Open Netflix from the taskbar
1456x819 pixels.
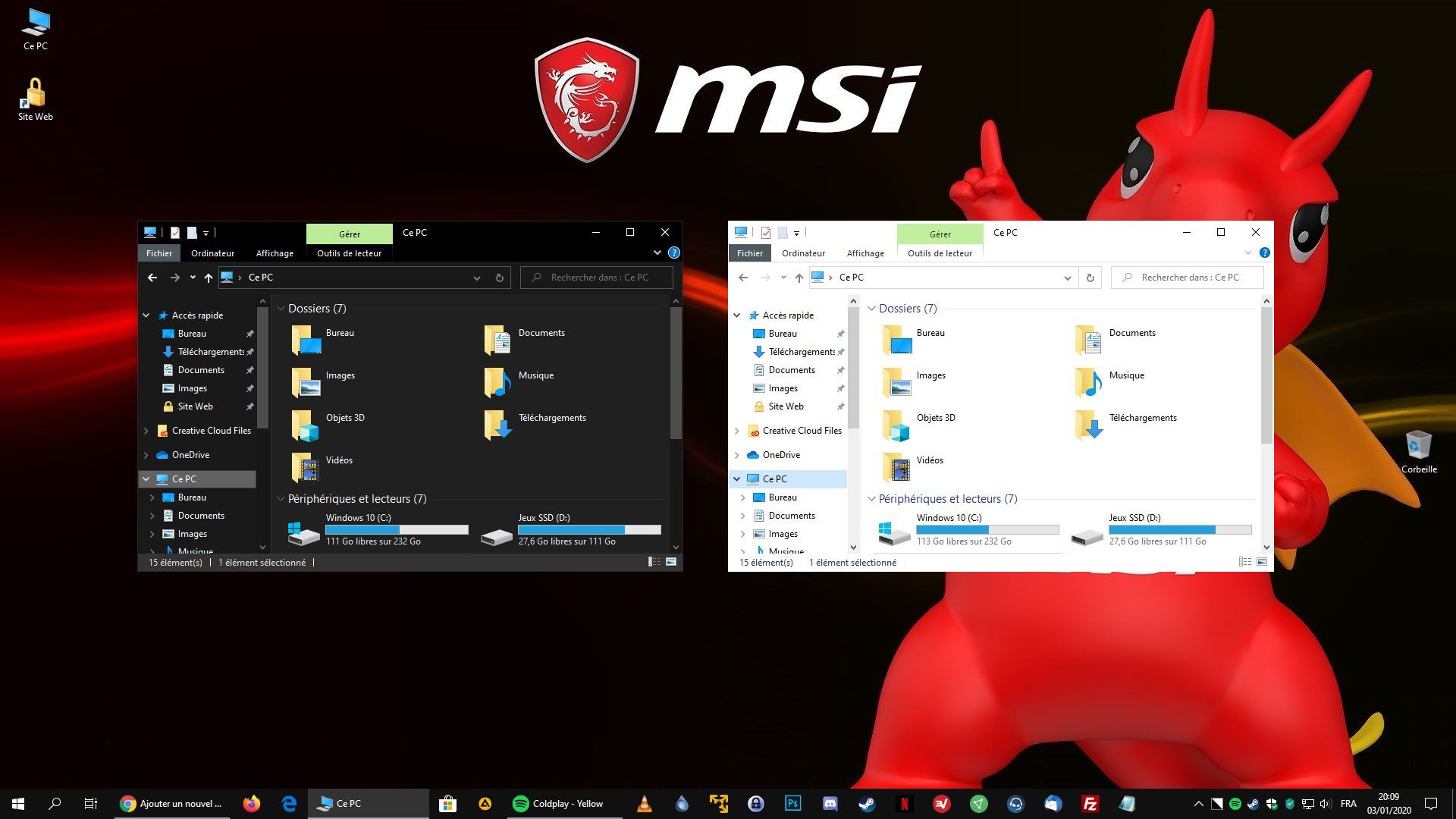[904, 804]
